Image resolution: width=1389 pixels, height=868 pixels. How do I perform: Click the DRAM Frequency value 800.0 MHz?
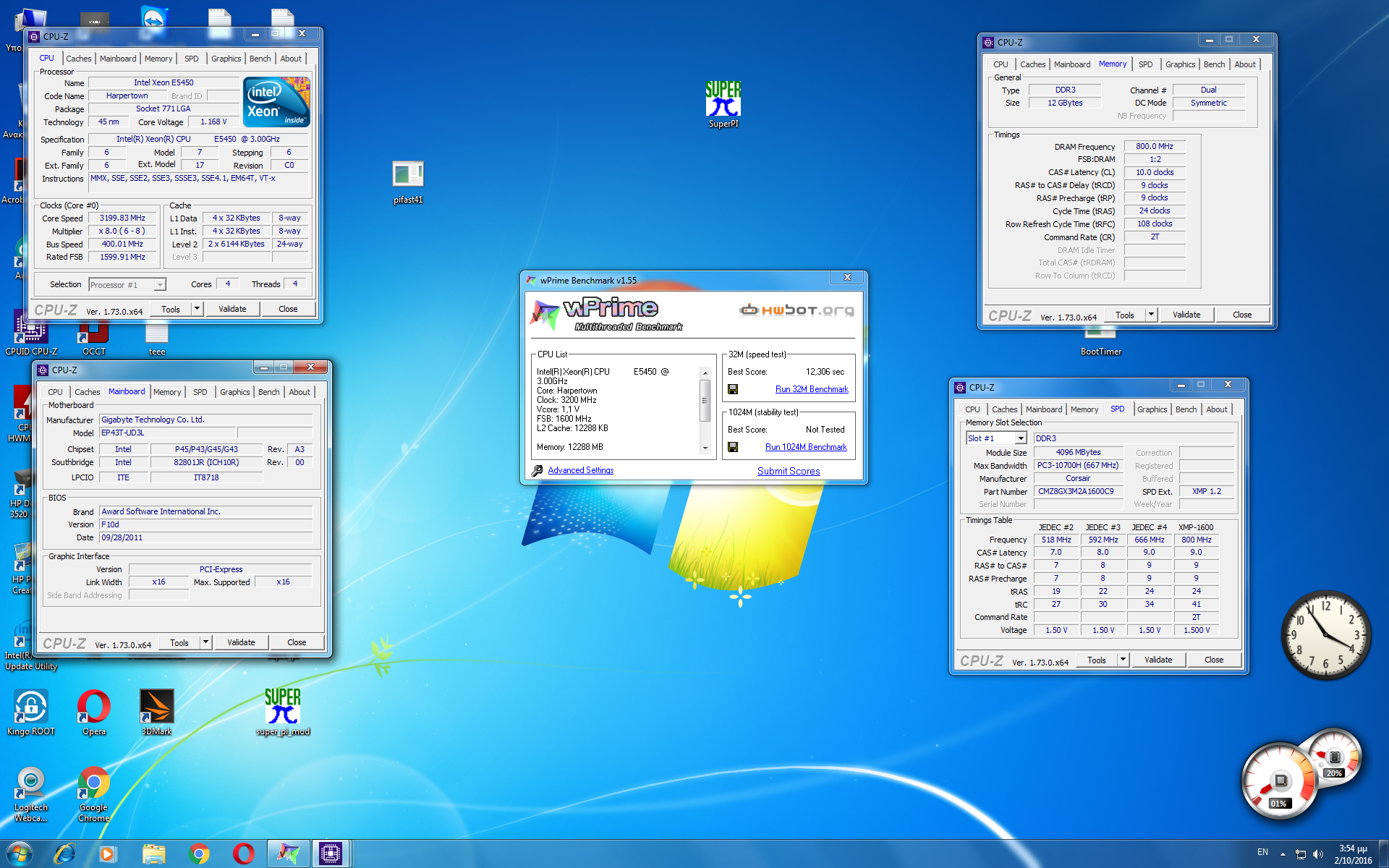[x=1155, y=146]
